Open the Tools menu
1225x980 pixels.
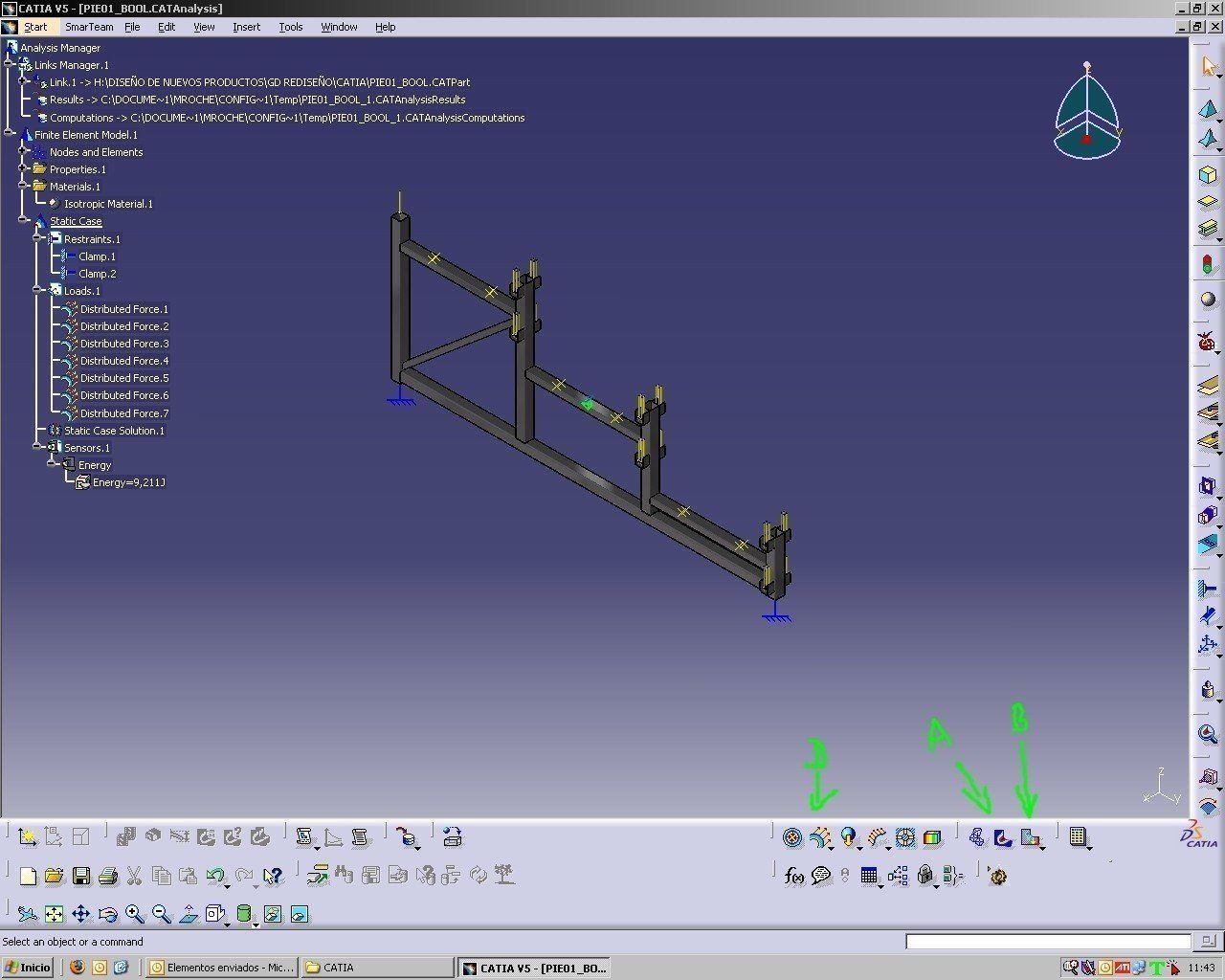click(291, 27)
